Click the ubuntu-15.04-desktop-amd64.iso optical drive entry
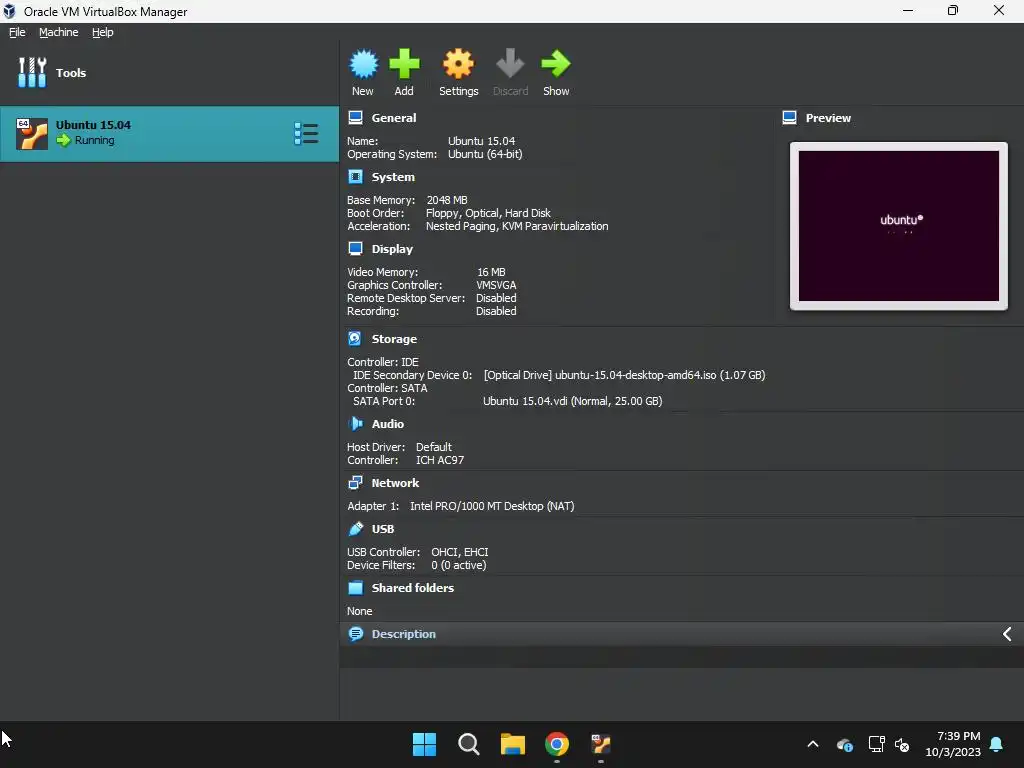Image resolution: width=1024 pixels, height=768 pixels. pos(624,375)
